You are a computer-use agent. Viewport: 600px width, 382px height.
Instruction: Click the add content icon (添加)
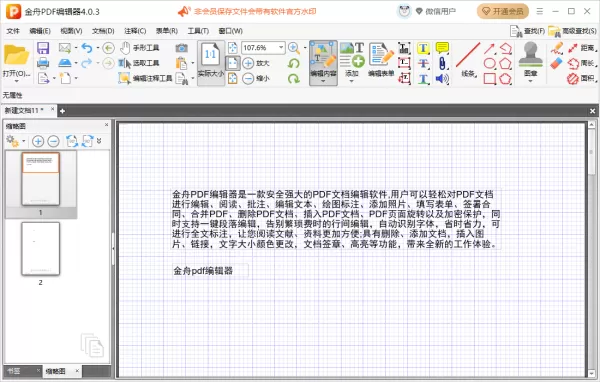point(352,59)
